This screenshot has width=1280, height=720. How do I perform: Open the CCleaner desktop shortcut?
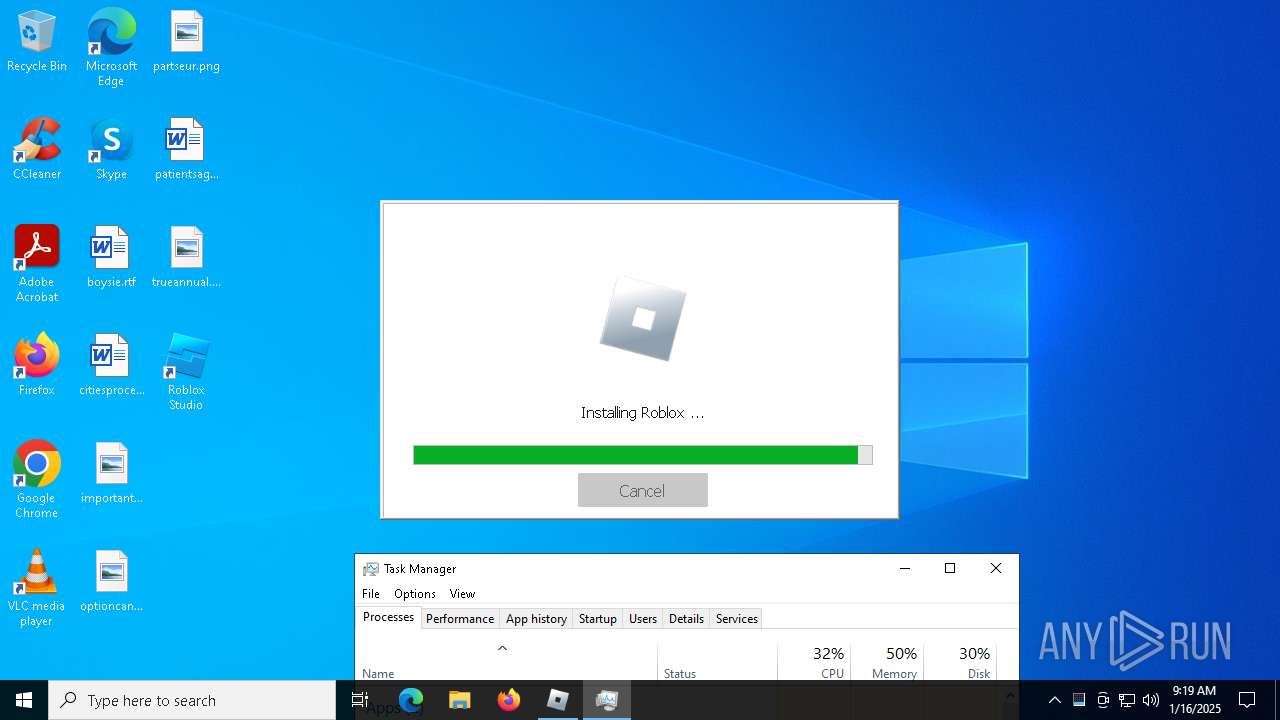pyautogui.click(x=37, y=150)
